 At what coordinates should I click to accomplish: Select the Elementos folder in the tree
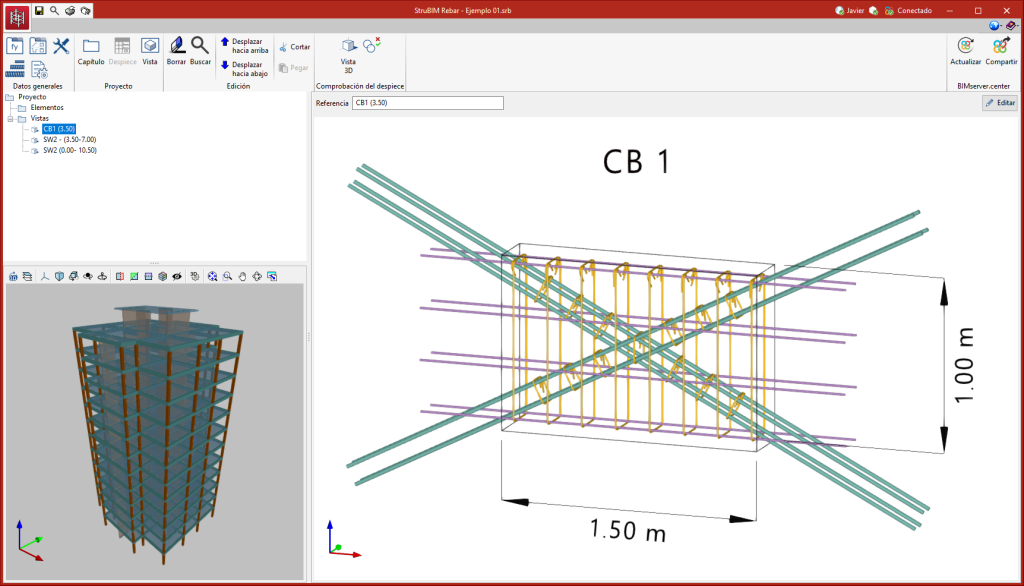pos(47,108)
